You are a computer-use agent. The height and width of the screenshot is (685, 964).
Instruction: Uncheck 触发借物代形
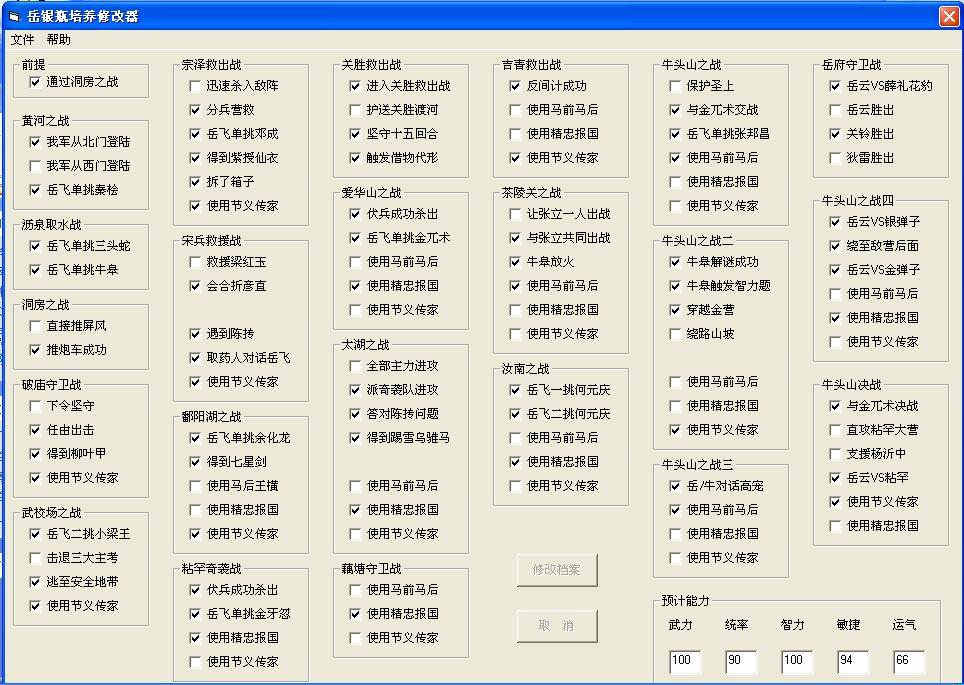(355, 158)
